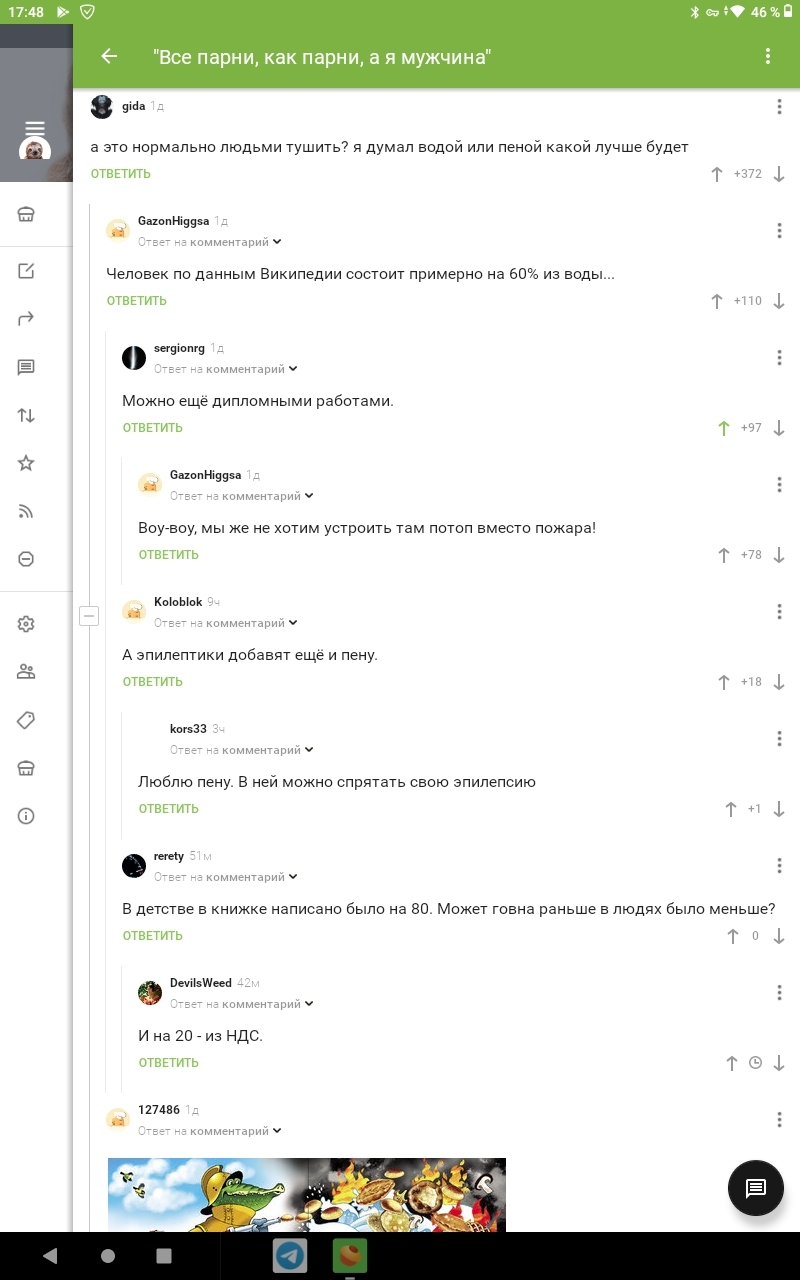The width and height of the screenshot is (800, 1280).
Task: Collapse the Koloblok comment thread
Action: pyautogui.click(x=89, y=616)
